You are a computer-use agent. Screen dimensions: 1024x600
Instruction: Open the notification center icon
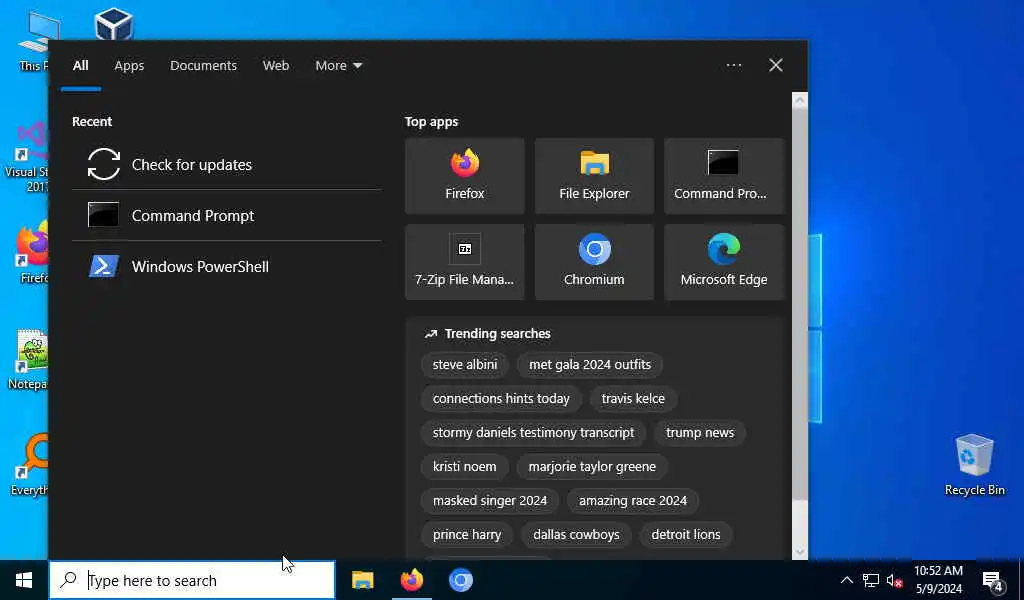tap(993, 580)
